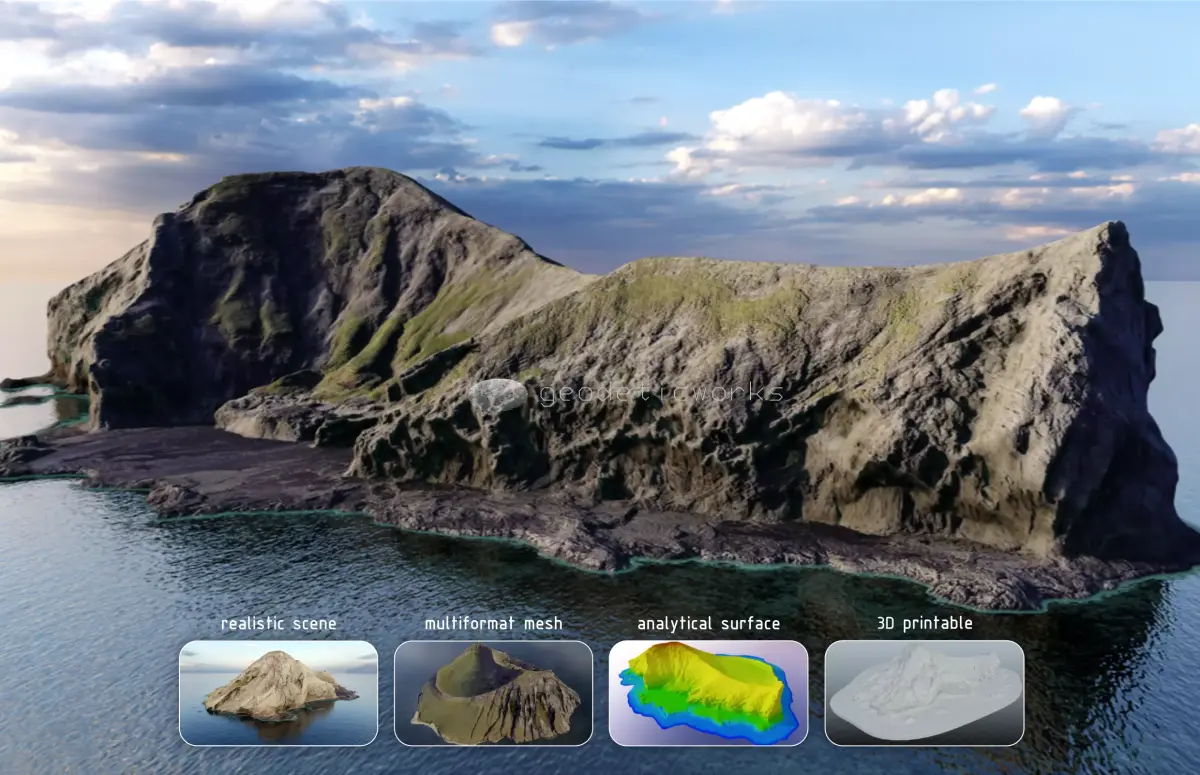Viewport: 1200px width, 775px height.
Task: Open the realistic scene thumbnail
Action: [279, 693]
